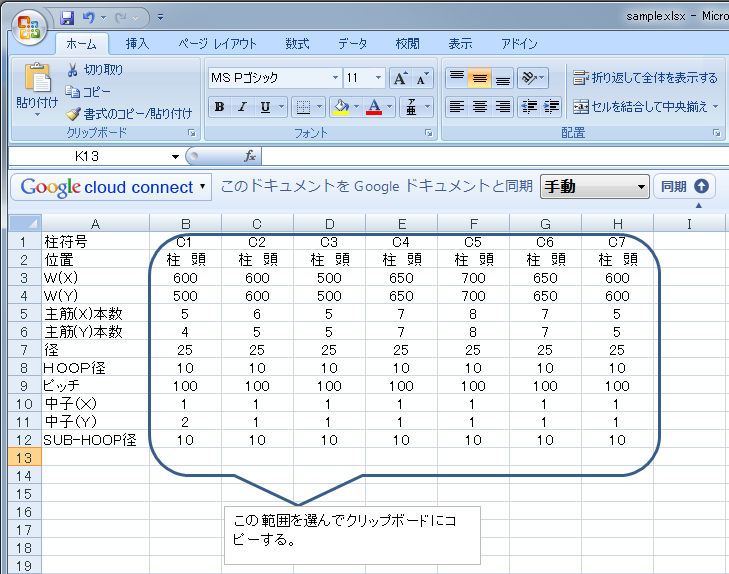Click the format painter brush icon
729x574 pixels.
73,113
